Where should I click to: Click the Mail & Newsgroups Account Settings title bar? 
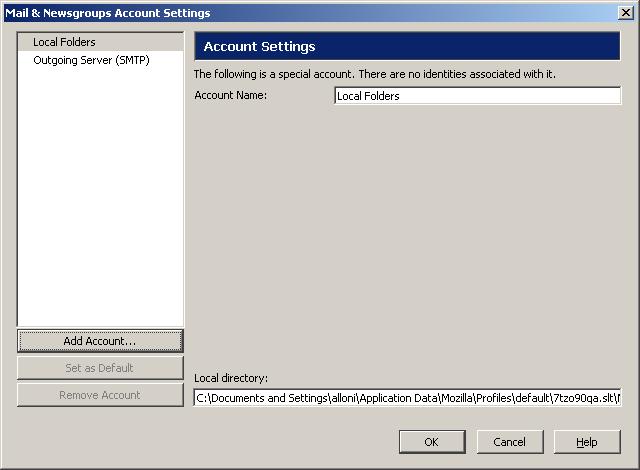[x=300, y=13]
